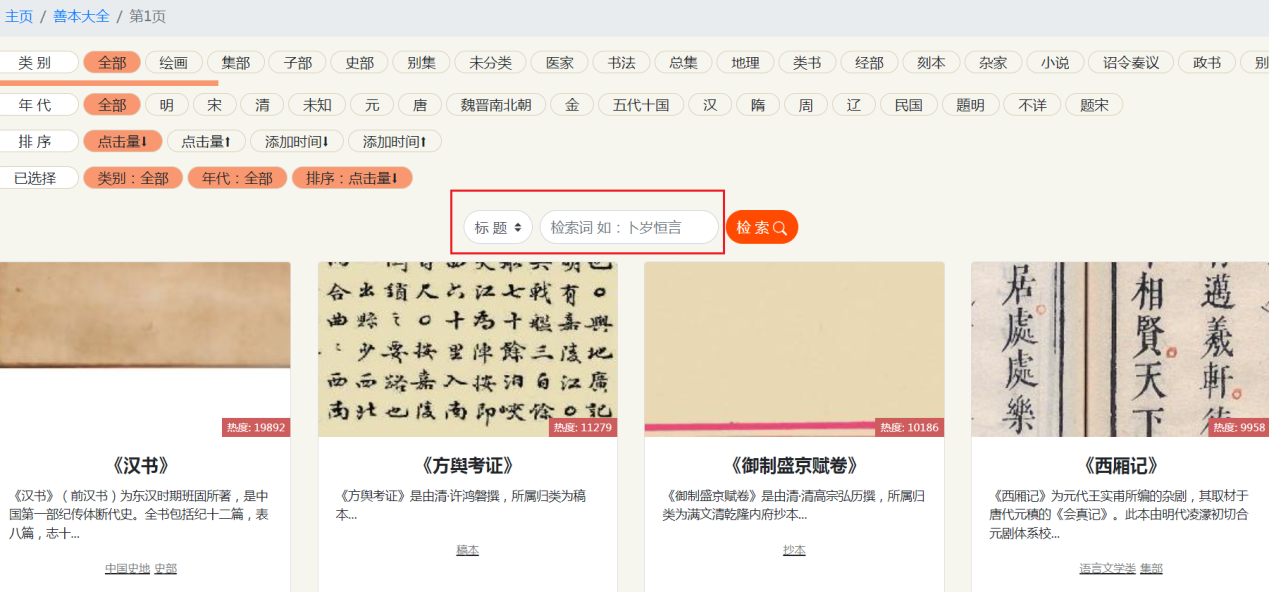Click the 抄本 tag under 御制盛京赋卷
Screen dimensions: 1269x592
point(794,550)
